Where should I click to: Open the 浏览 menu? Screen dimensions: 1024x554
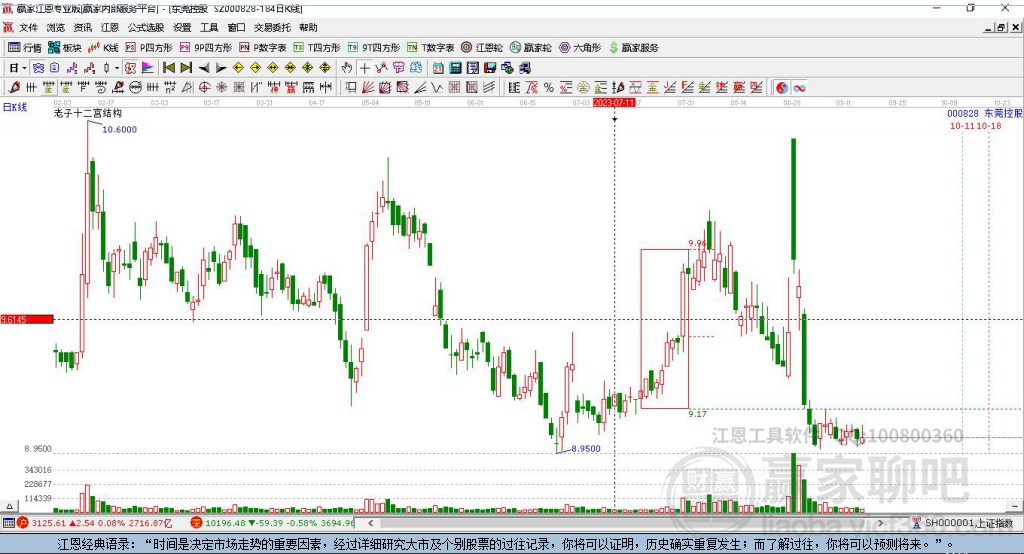56,27
